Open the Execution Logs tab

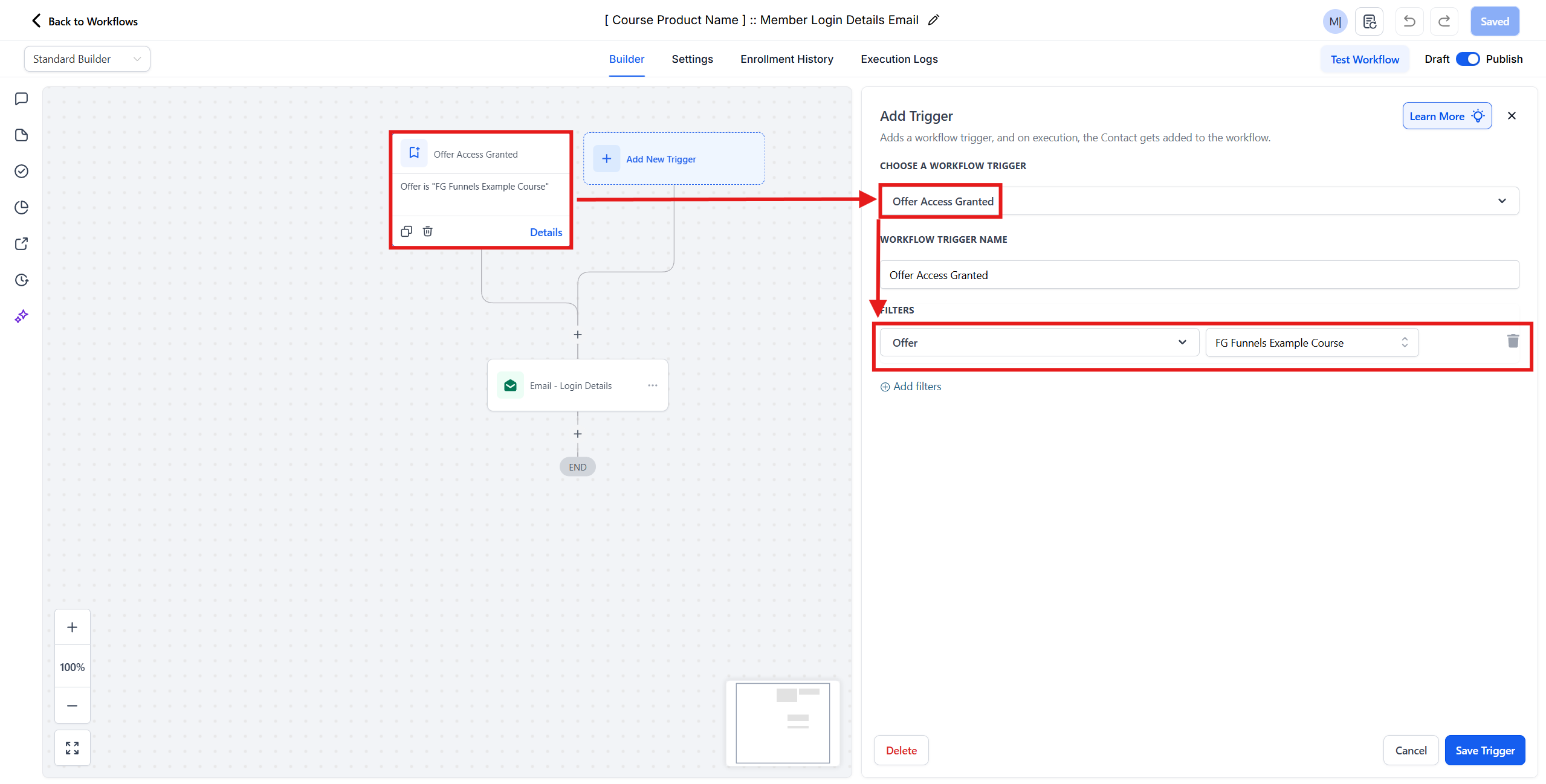[x=899, y=59]
